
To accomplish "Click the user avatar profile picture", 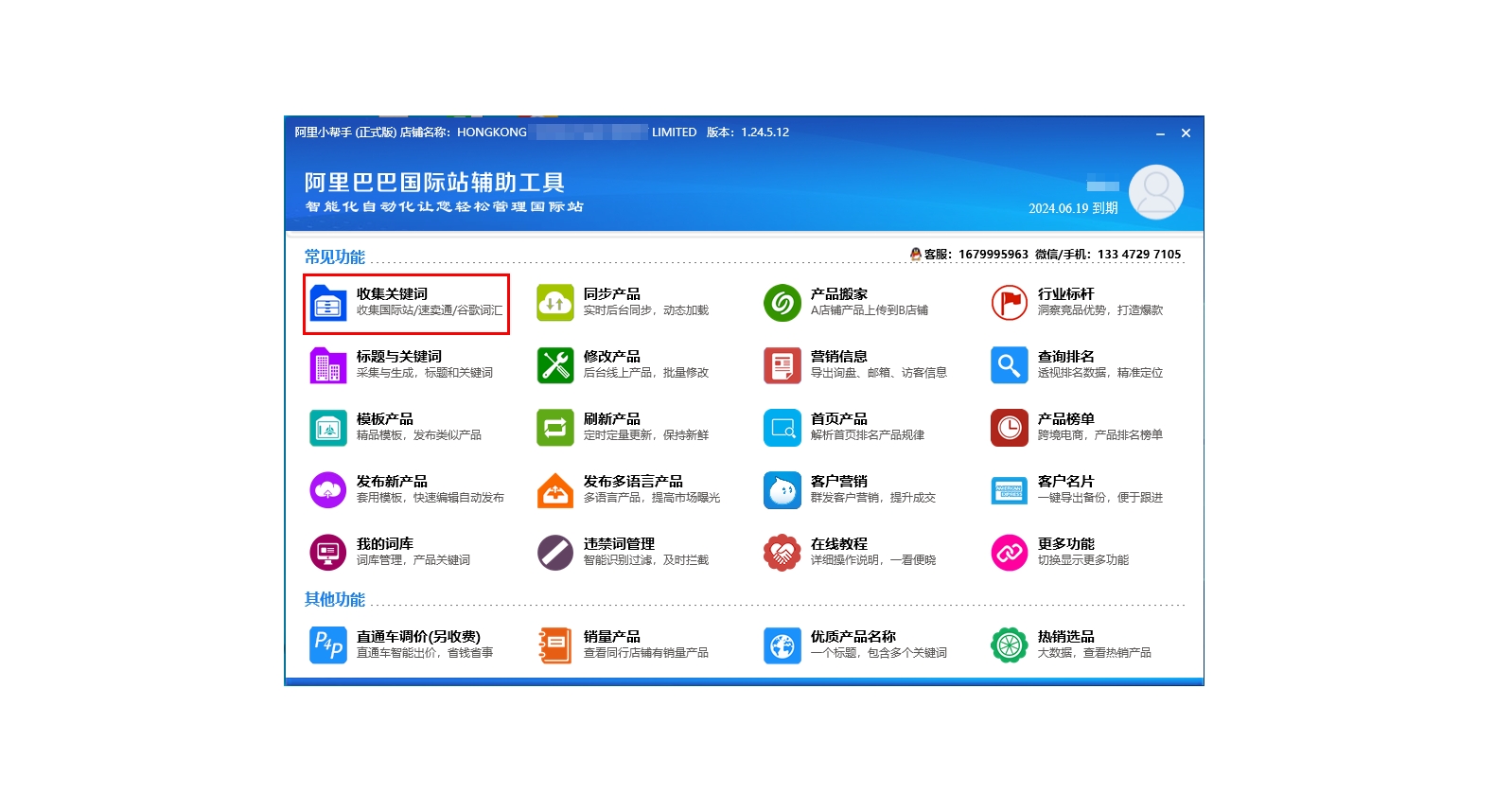I will [x=1155, y=192].
